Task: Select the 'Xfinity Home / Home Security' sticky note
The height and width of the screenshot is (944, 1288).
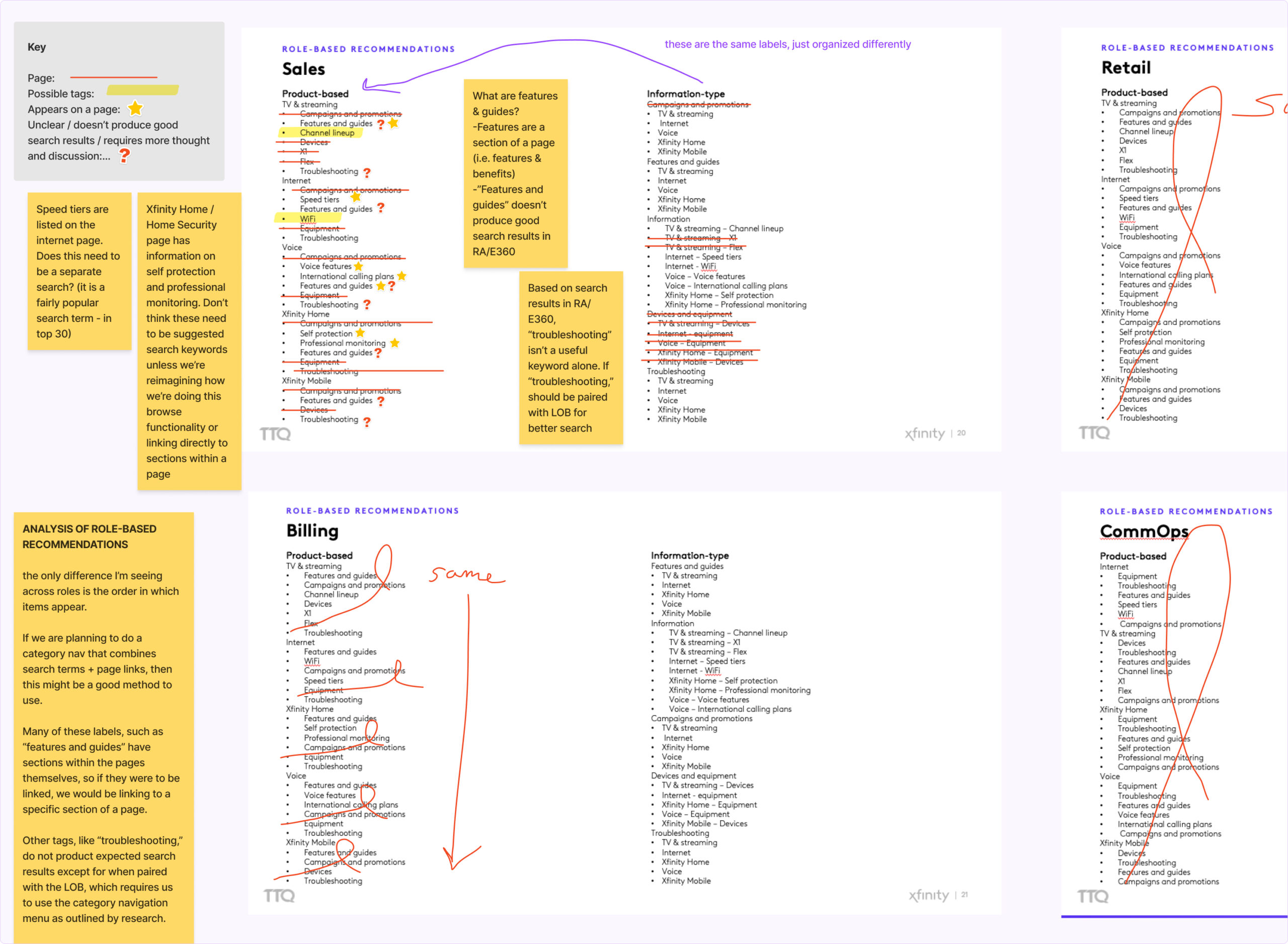Action: 189,341
